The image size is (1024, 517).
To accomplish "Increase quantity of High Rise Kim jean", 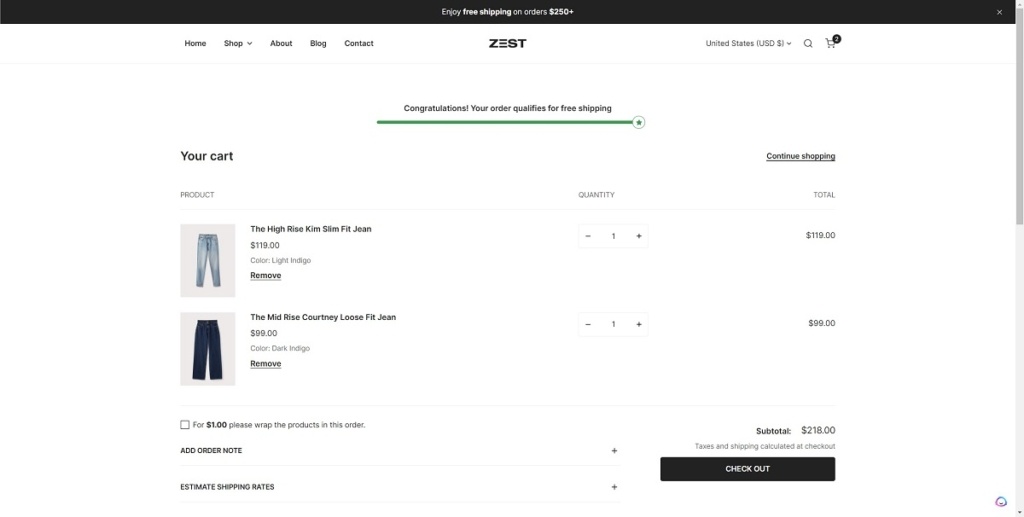I will click(639, 236).
